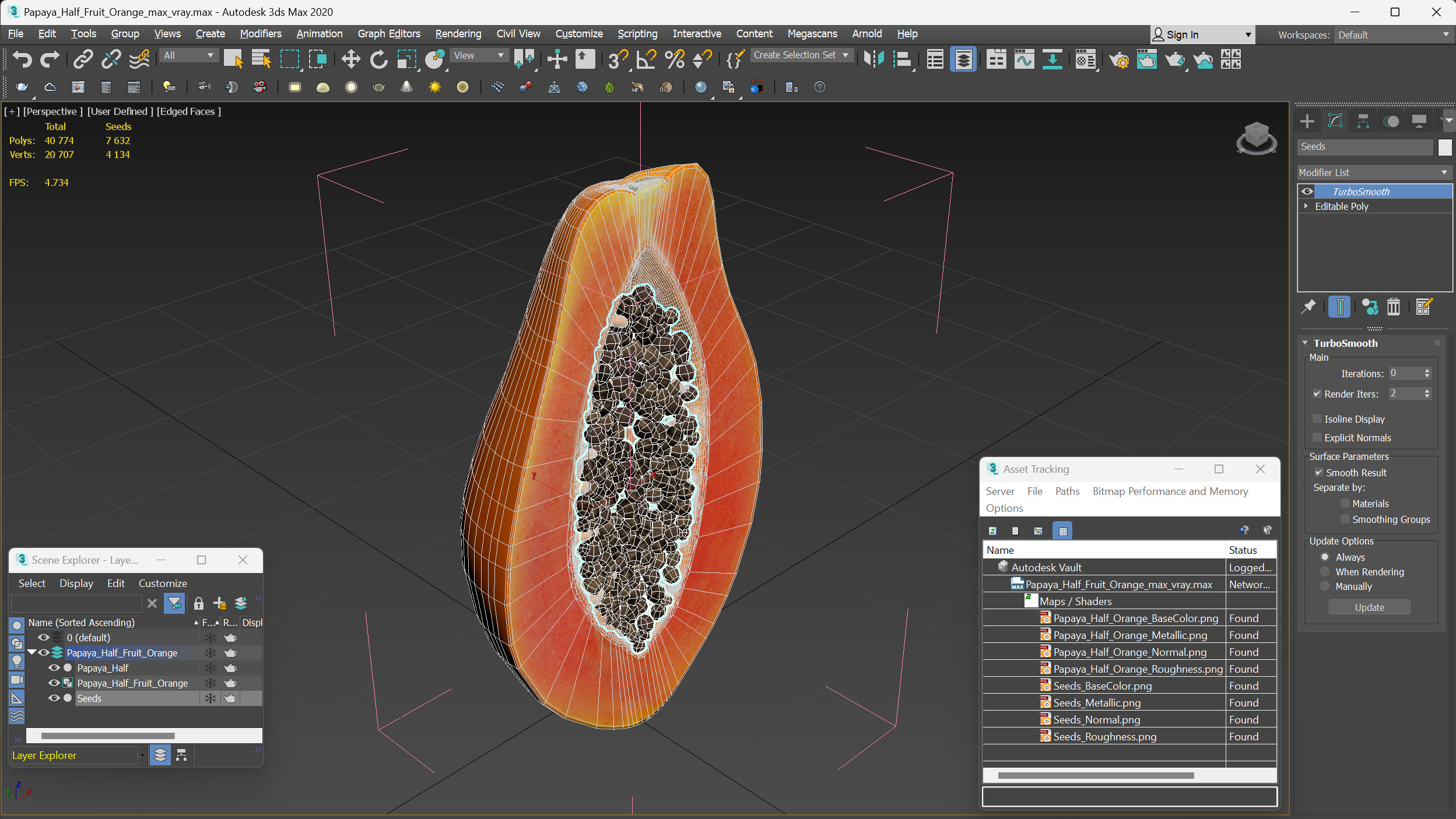Open the Create panel plus tab
Screen dimensions: 1456x819
point(1307,121)
